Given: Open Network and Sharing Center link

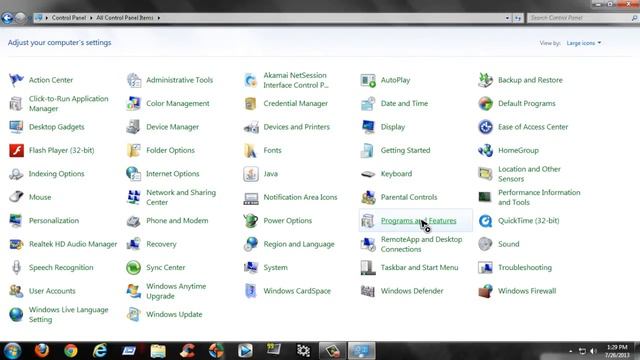Looking at the screenshot, I should coord(181,197).
